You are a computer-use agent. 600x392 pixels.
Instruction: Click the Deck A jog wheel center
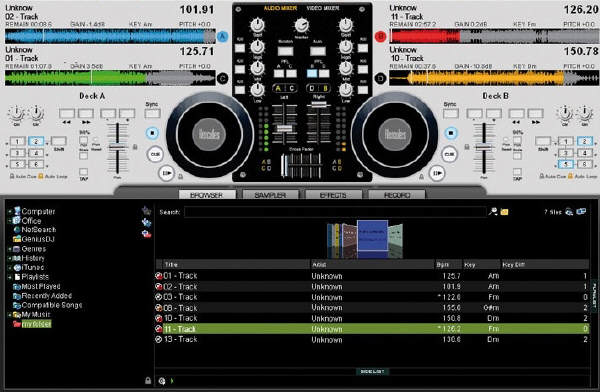(209, 134)
